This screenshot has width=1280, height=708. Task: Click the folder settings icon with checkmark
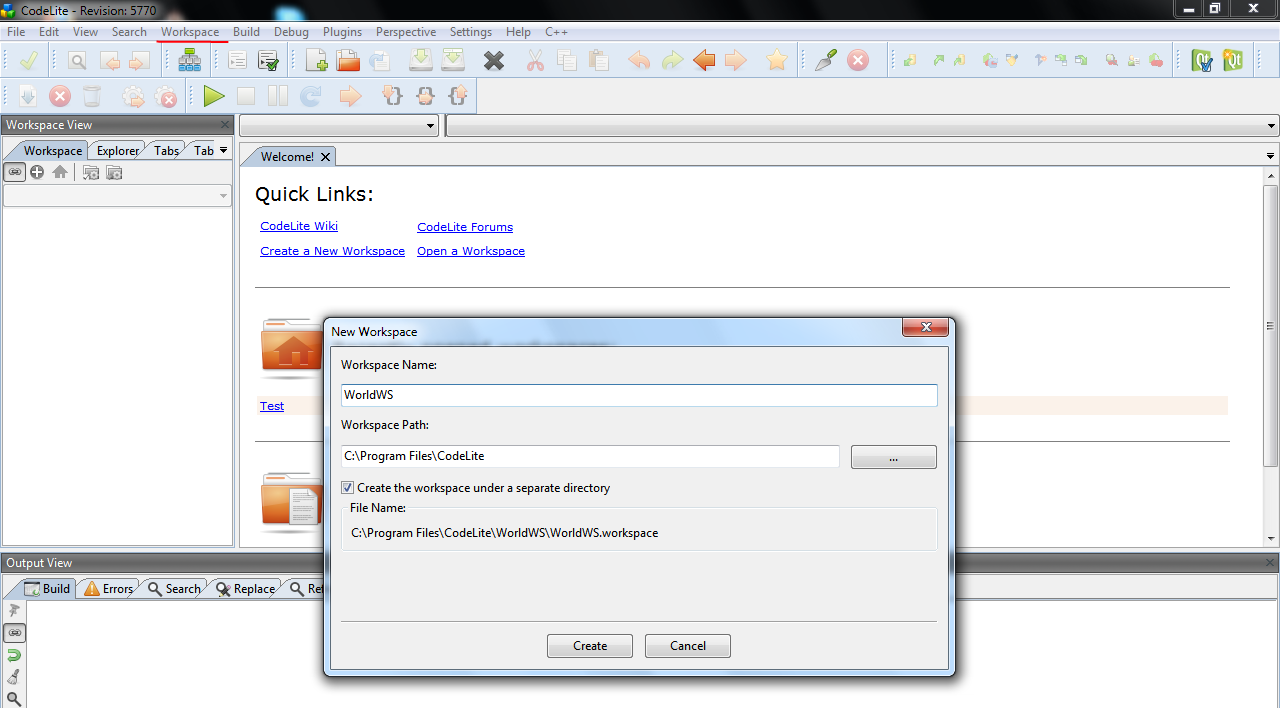[91, 172]
